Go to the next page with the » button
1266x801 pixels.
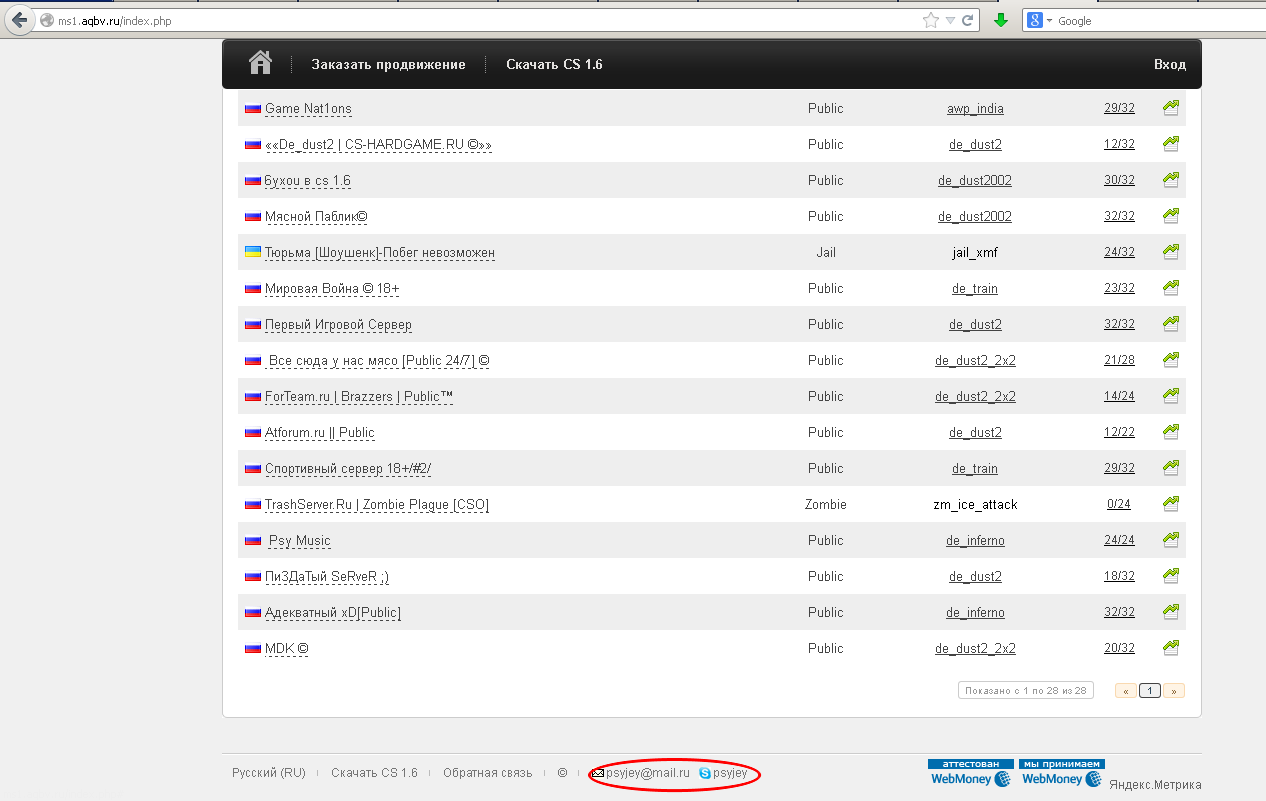pos(1174,690)
